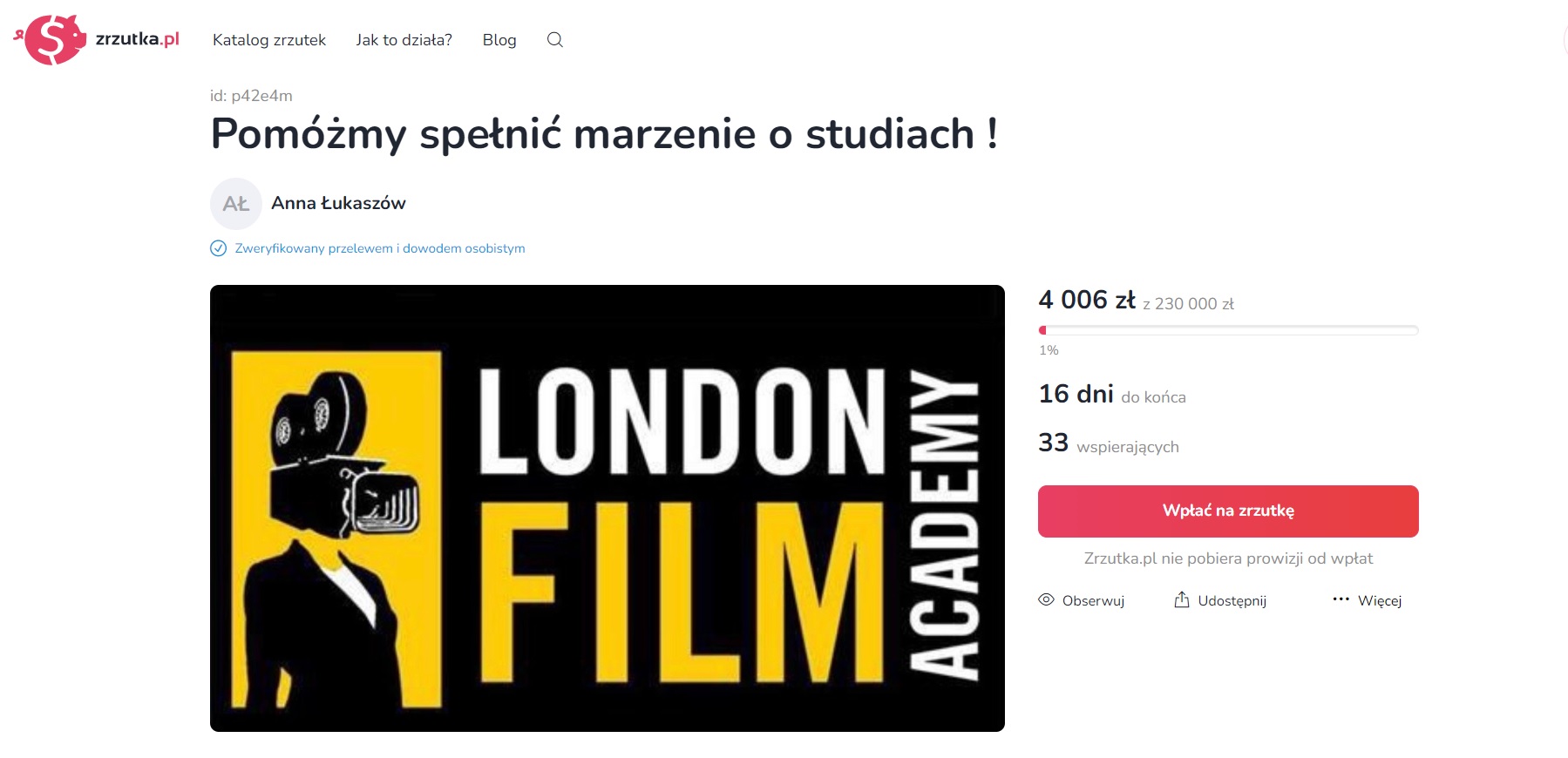Viewport: 1568px width, 758px height.
Task: Click the AŁ organizer avatar
Action: click(x=236, y=204)
